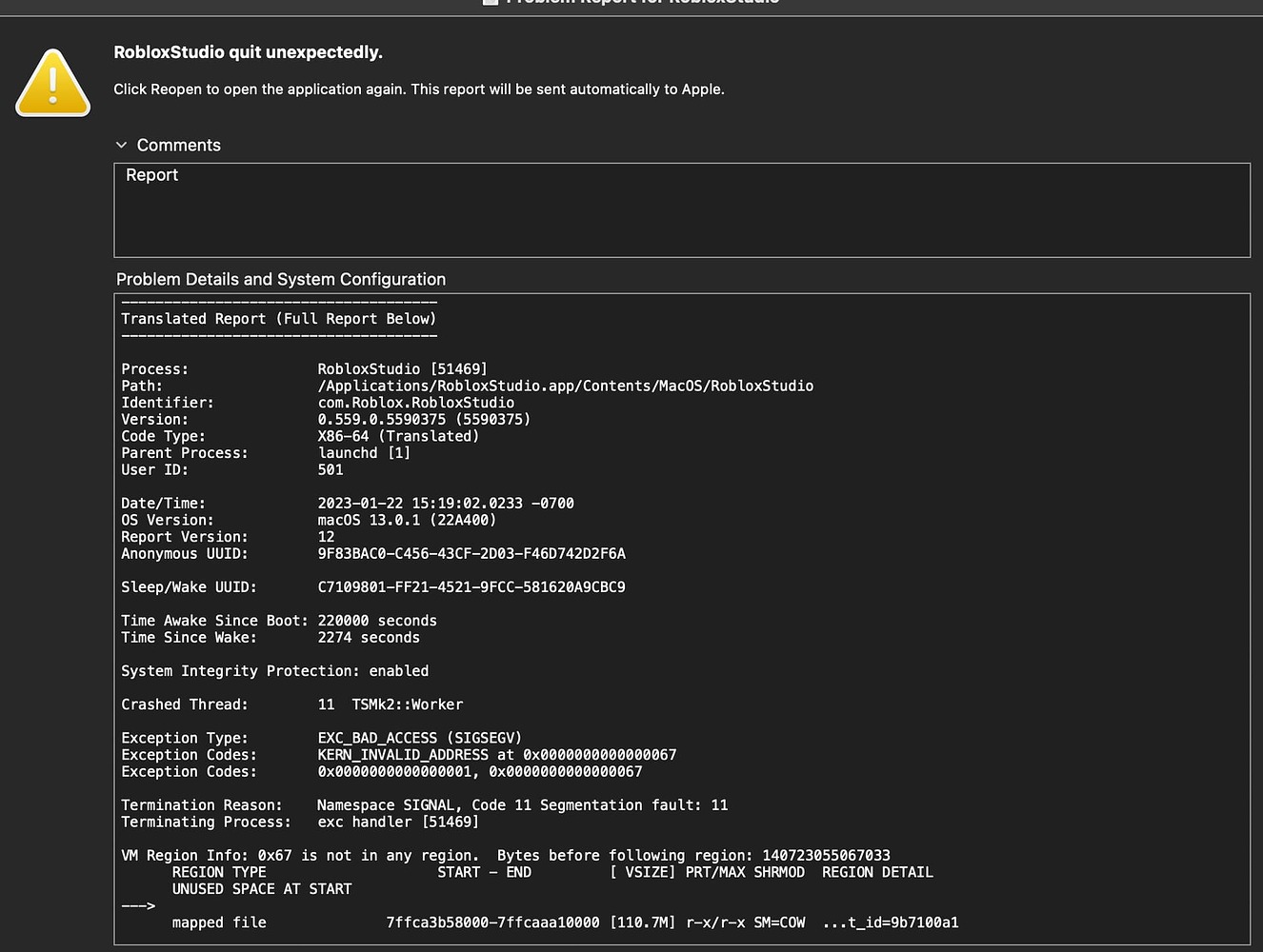Click inside the Report comments field
1263x952 pixels.
coord(667,209)
